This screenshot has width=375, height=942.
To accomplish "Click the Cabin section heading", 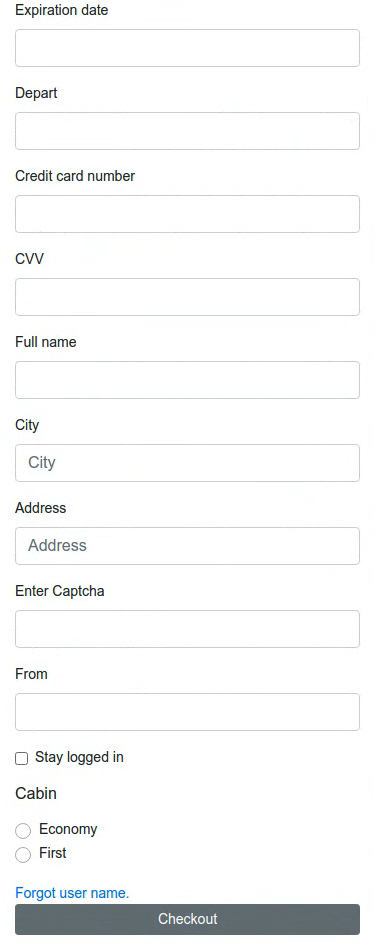I will (x=36, y=794).
